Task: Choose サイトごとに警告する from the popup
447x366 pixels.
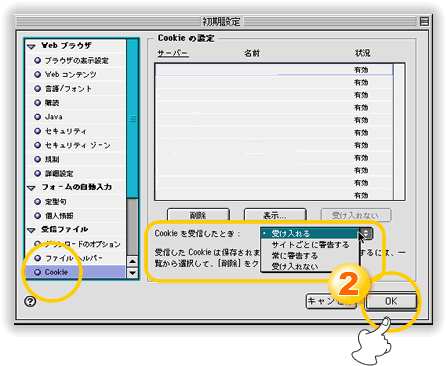Action: pos(310,245)
